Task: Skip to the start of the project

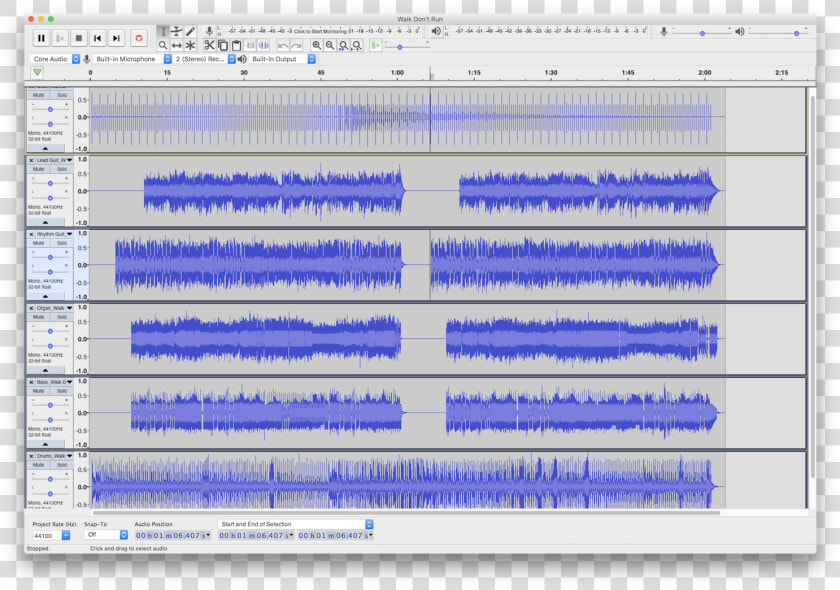Action: (98, 38)
